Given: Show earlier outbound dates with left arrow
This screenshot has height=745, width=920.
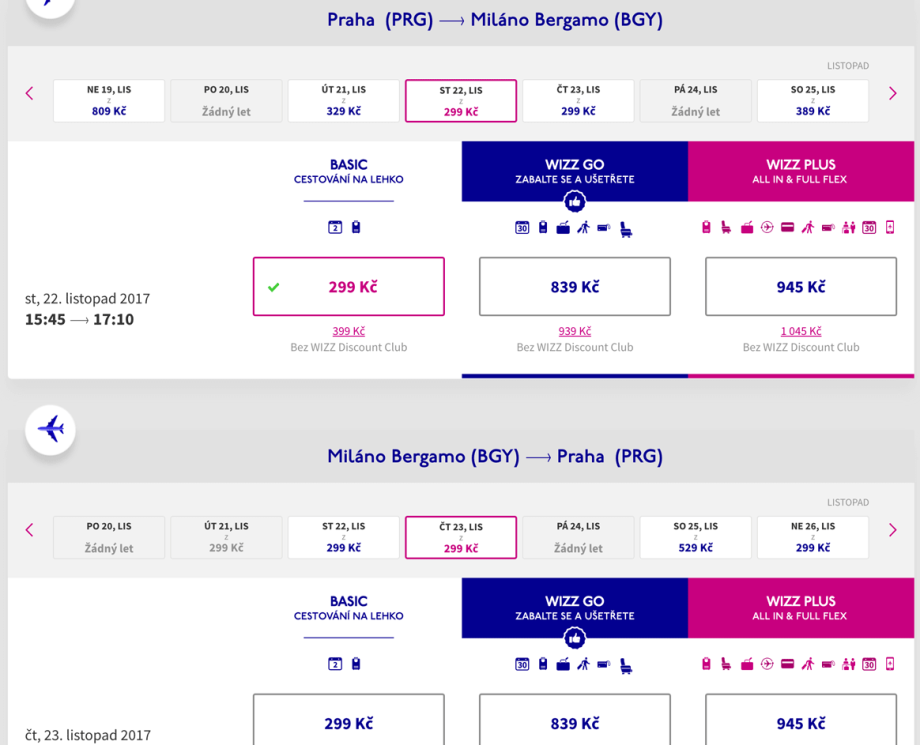Looking at the screenshot, I should 29,94.
